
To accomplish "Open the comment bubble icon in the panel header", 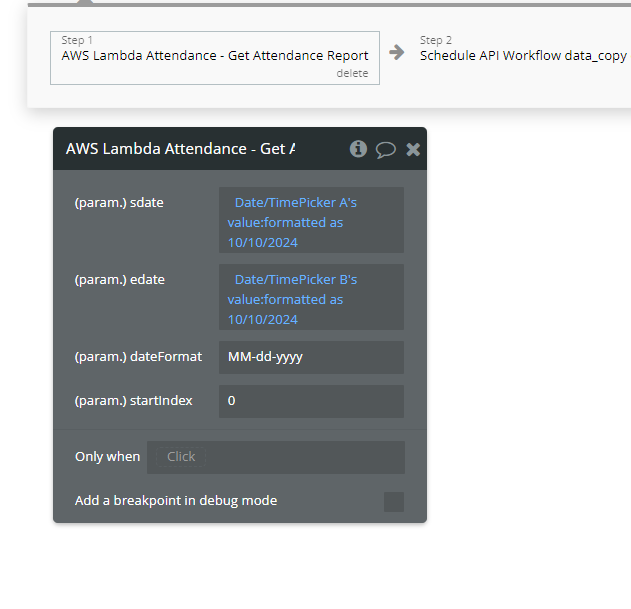I will coord(386,150).
